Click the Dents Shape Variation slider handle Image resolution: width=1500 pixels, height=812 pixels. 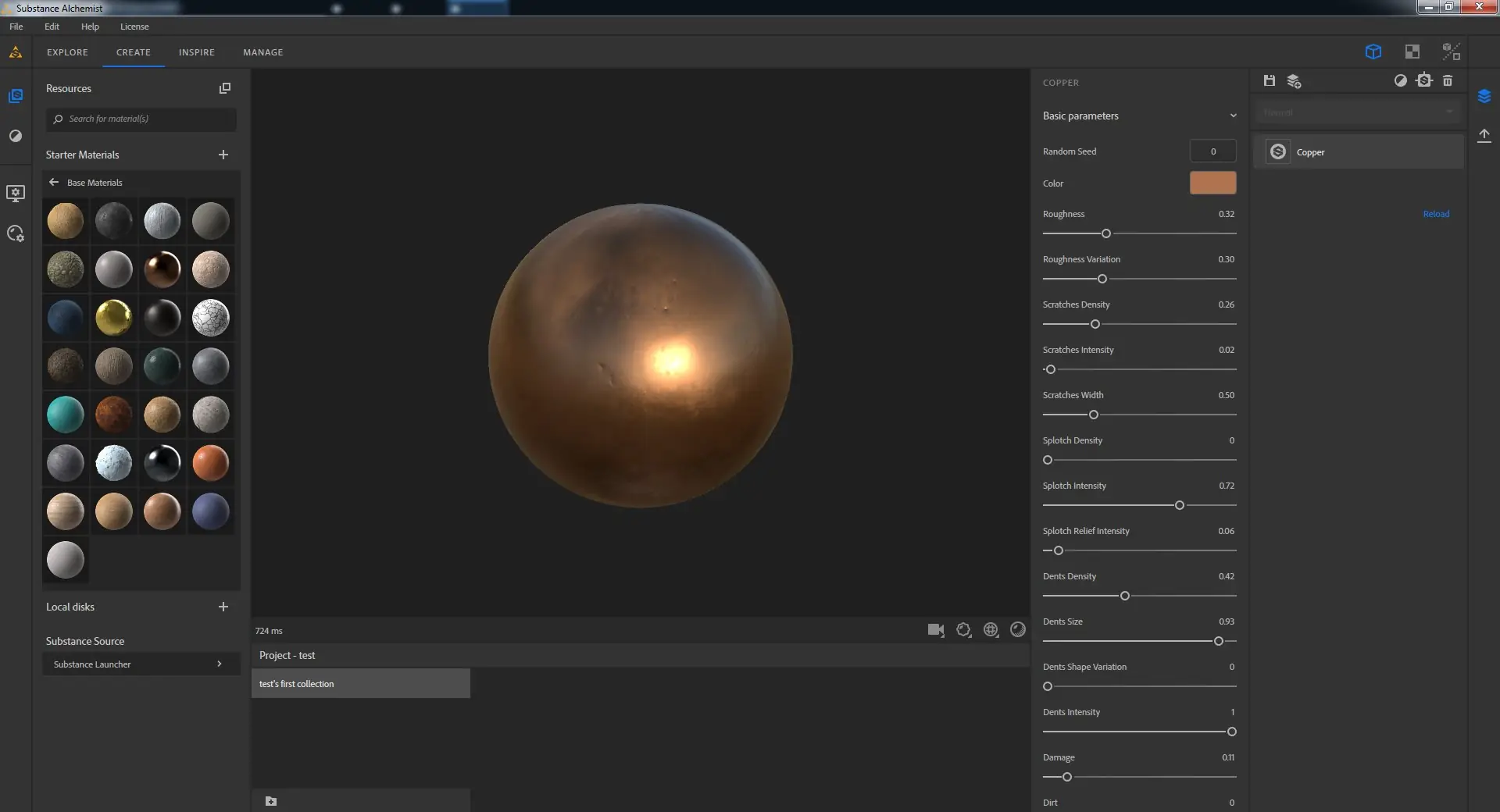coord(1048,686)
